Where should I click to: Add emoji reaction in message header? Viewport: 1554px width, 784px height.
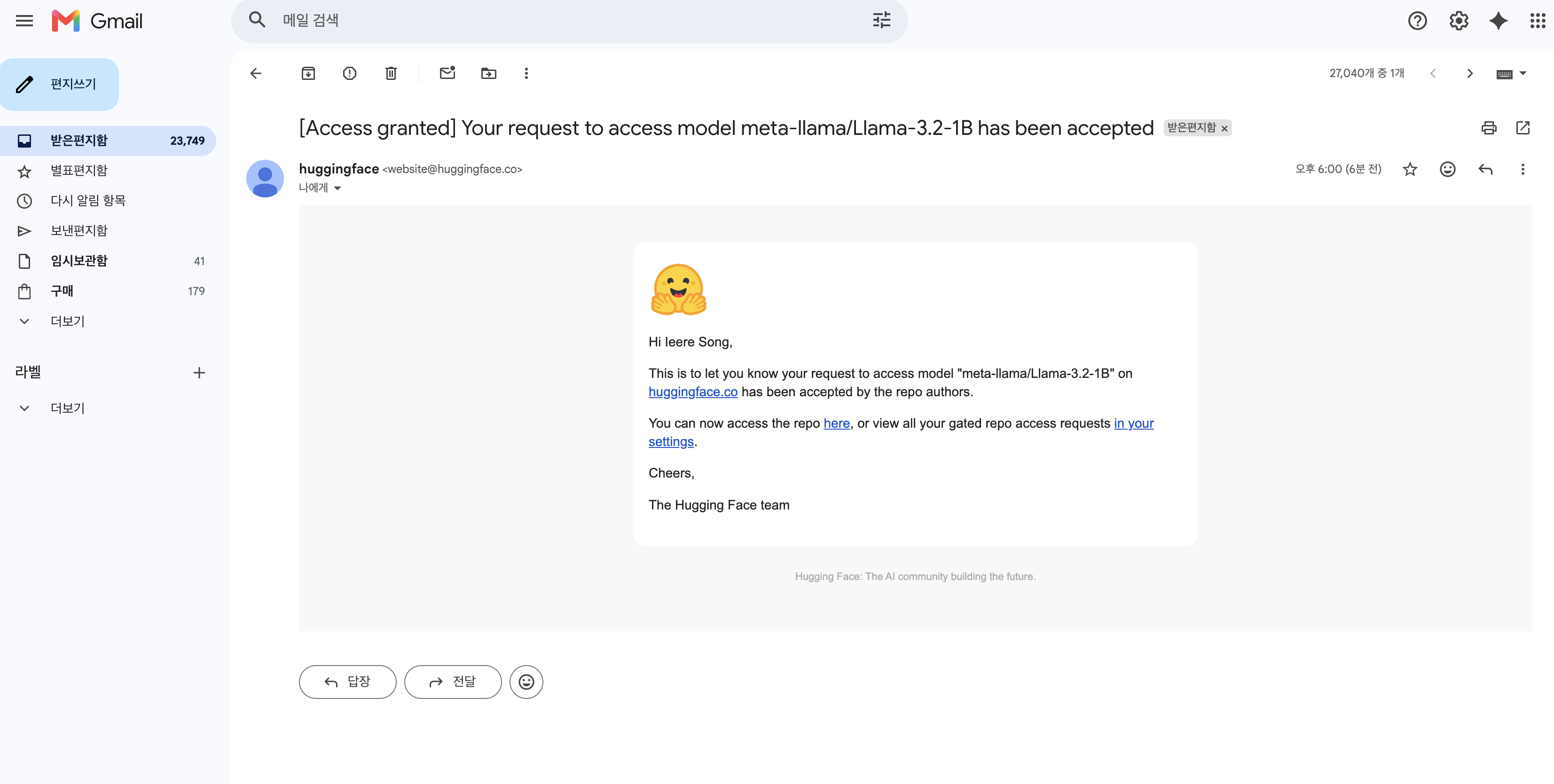[1448, 170]
